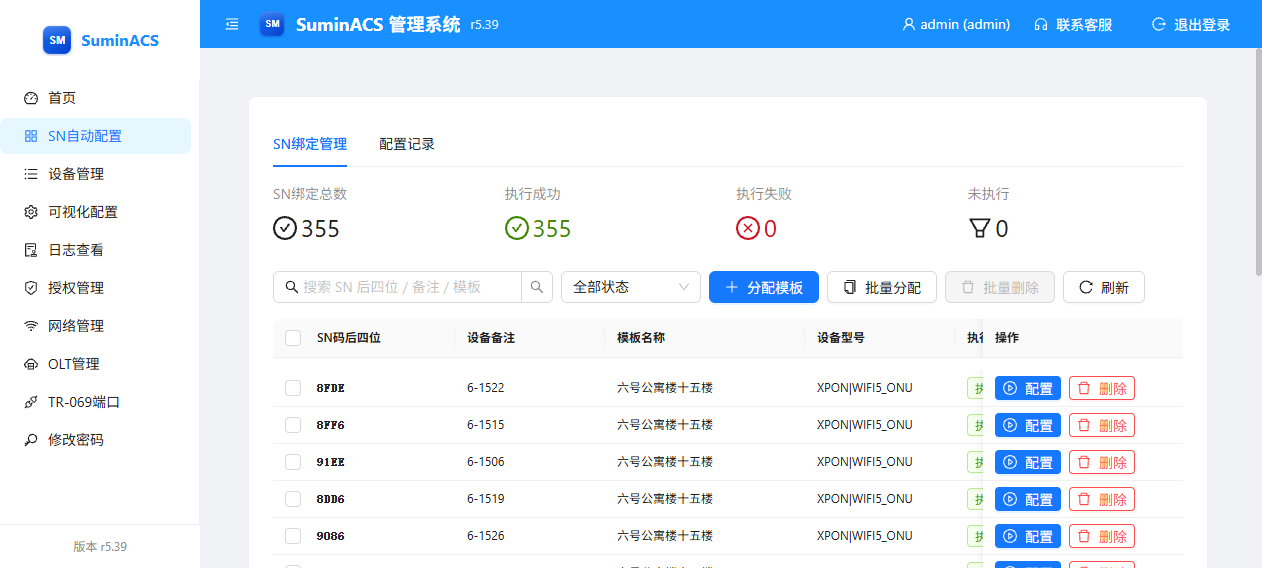Viewport: 1262px width, 568px height.
Task: Click the admin user icon in header
Action: tap(909, 24)
